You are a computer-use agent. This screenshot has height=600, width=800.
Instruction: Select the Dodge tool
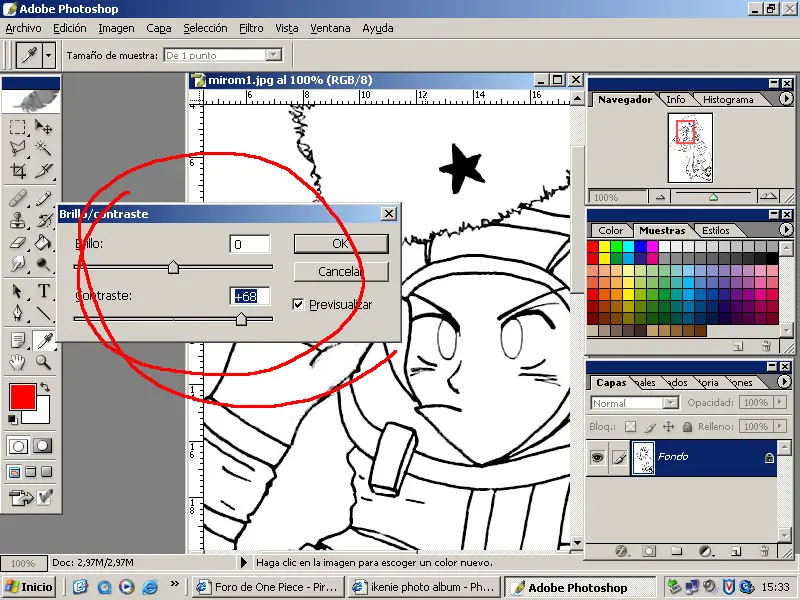click(x=43, y=264)
